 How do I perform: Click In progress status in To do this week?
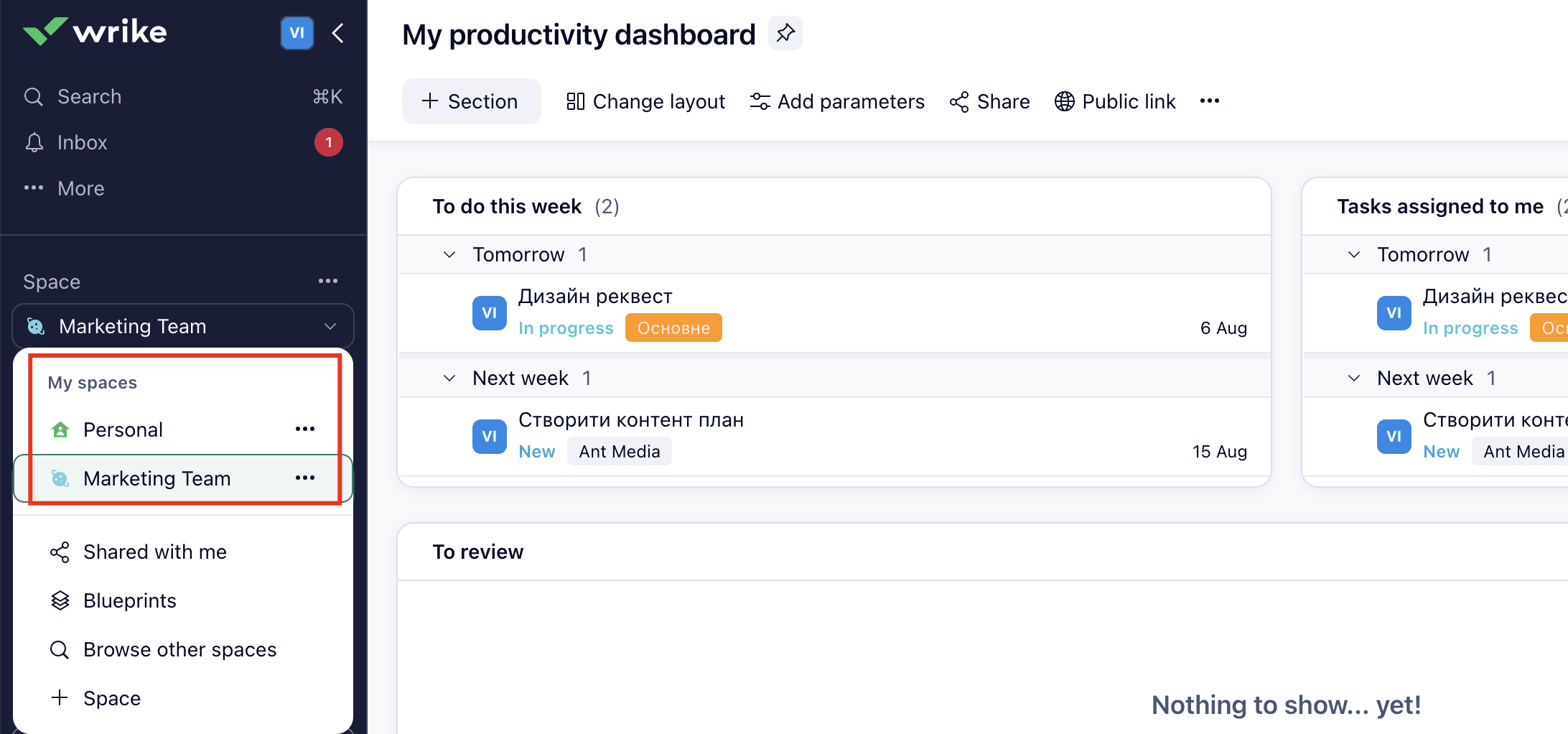[566, 328]
